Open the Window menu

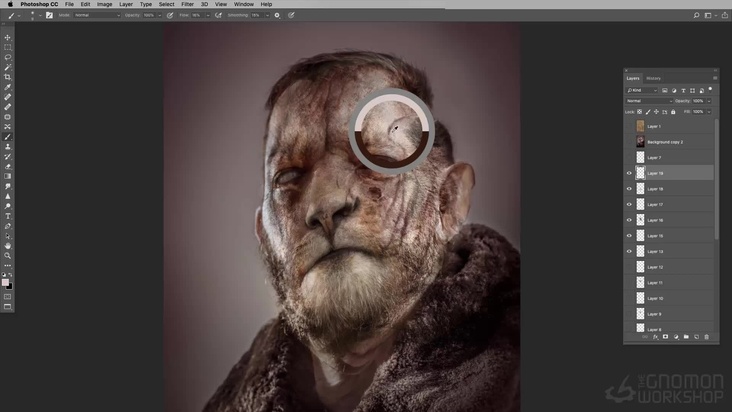point(243,4)
